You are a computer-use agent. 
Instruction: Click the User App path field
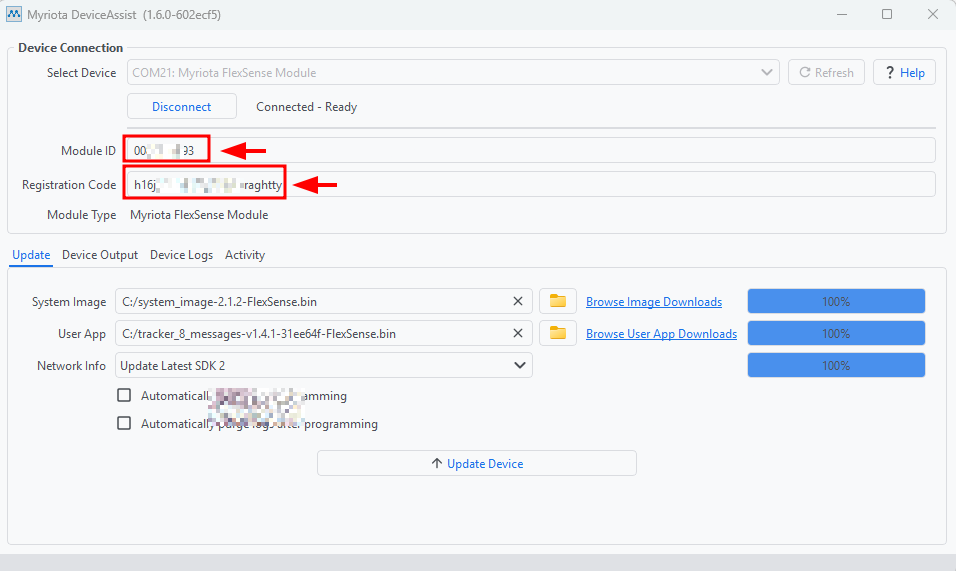click(x=324, y=333)
